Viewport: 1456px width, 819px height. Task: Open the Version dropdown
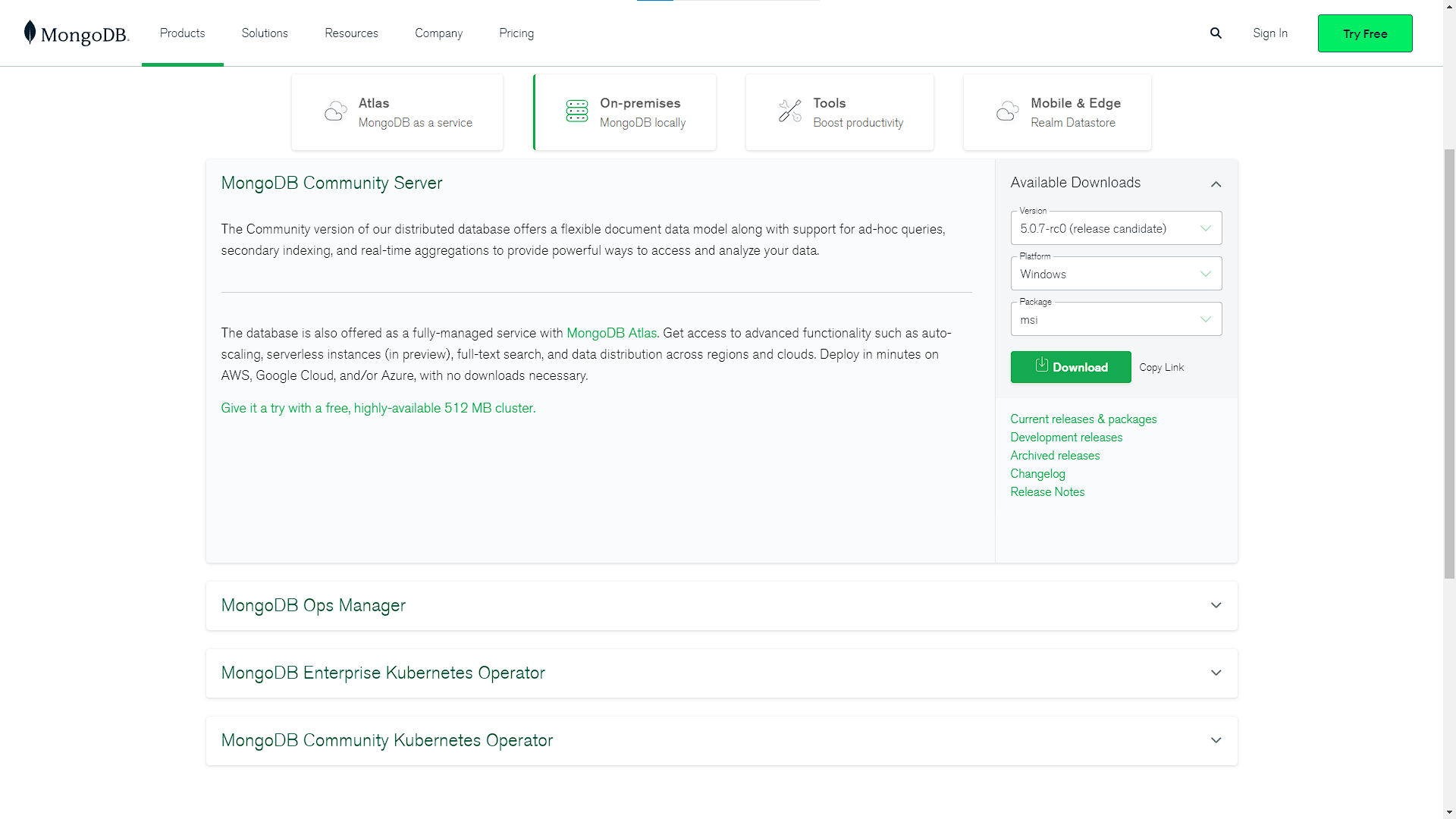[1116, 228]
